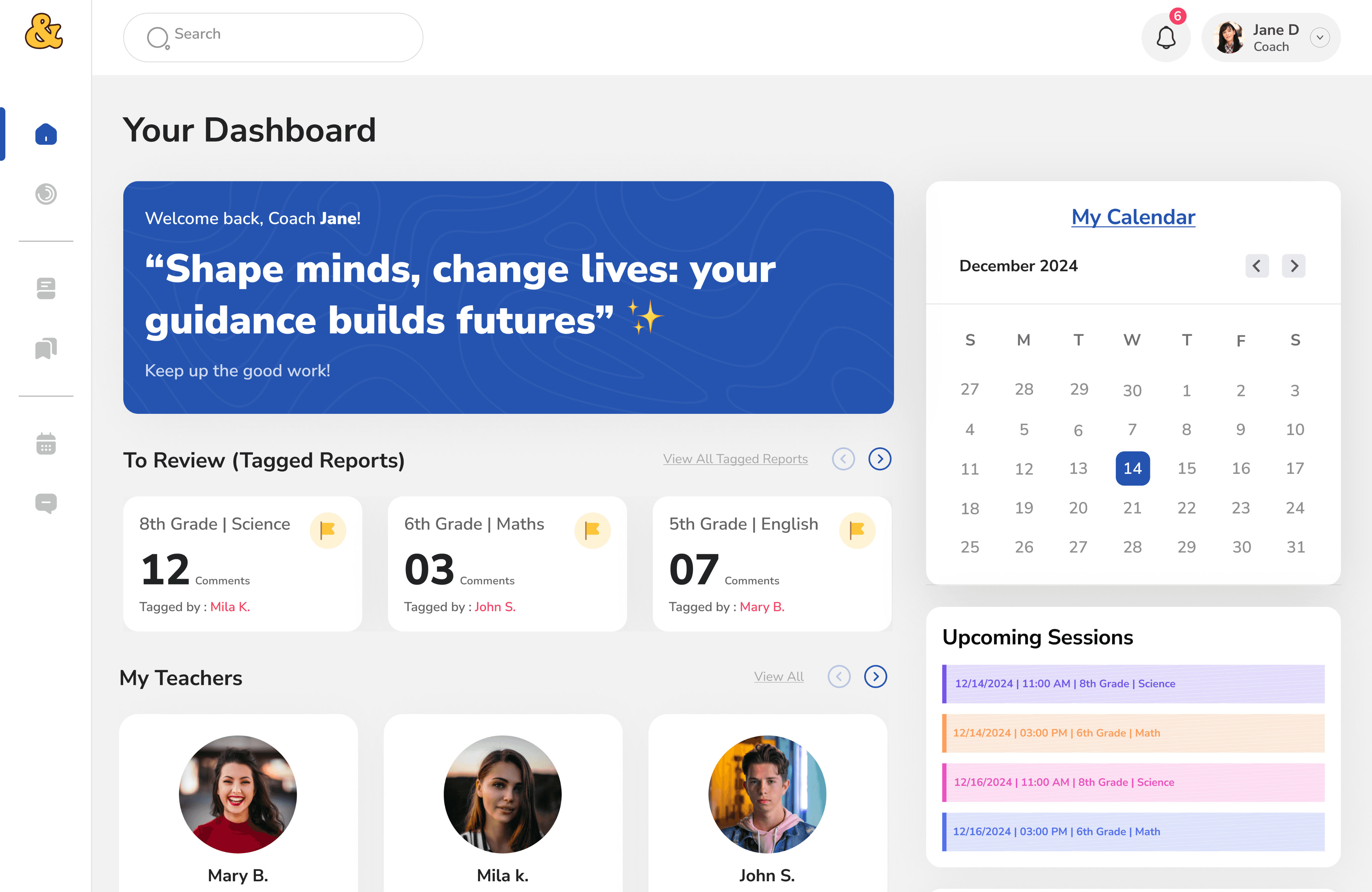Image resolution: width=1372 pixels, height=892 pixels.
Task: Open the calendar sidebar icon
Action: point(46,444)
